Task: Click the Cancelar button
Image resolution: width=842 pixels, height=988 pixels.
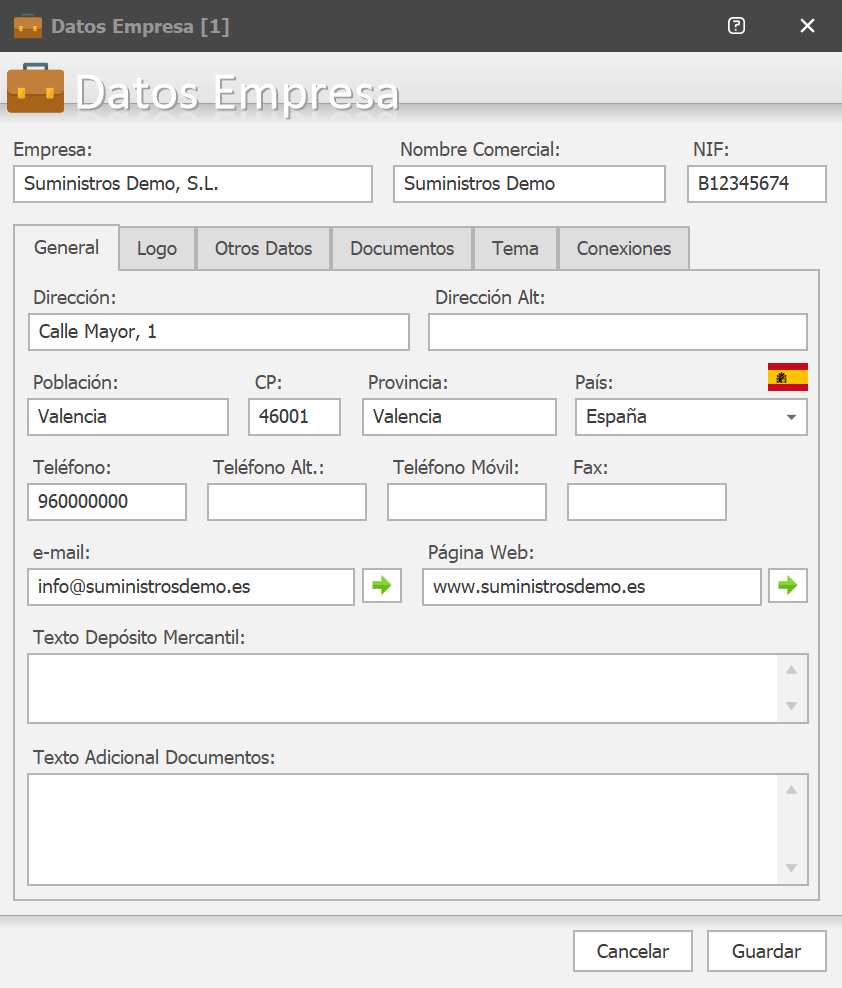Action: click(633, 951)
